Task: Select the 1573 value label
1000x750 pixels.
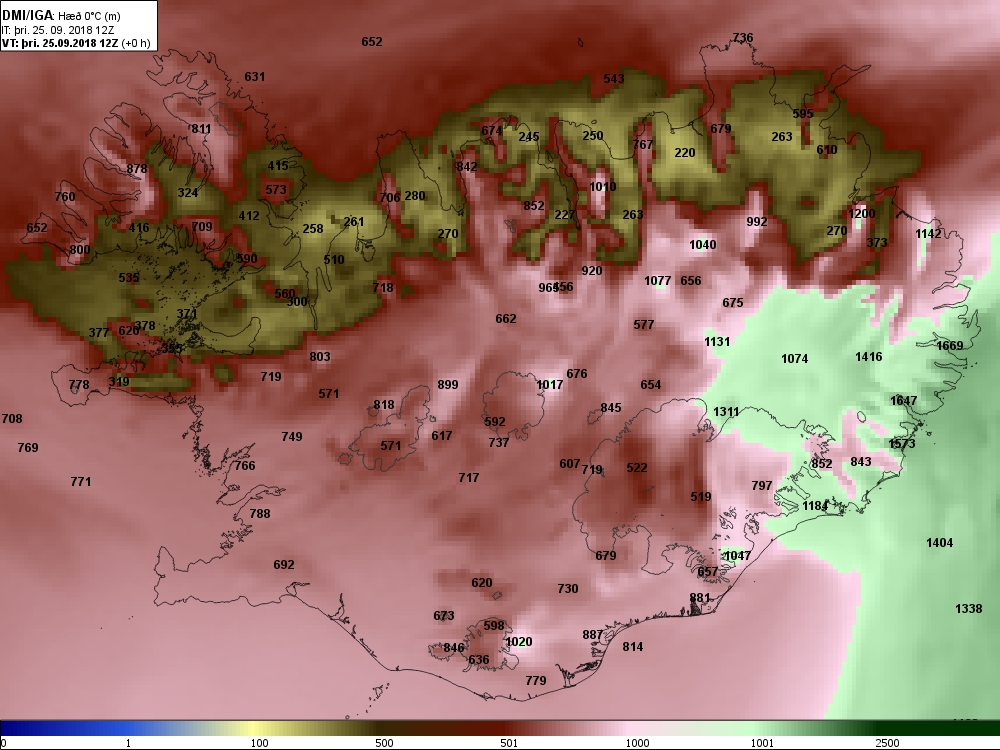Action: 902,443
